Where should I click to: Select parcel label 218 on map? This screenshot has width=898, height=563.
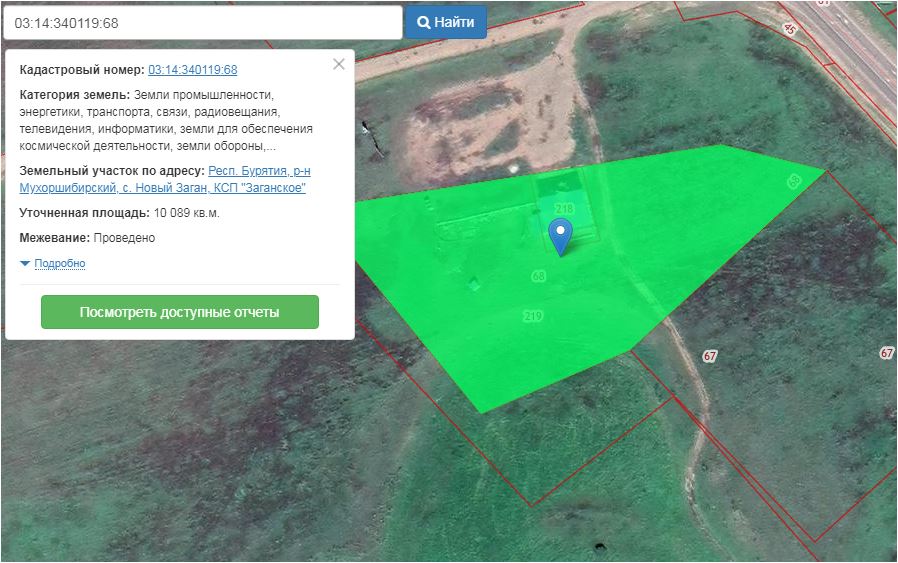click(564, 208)
